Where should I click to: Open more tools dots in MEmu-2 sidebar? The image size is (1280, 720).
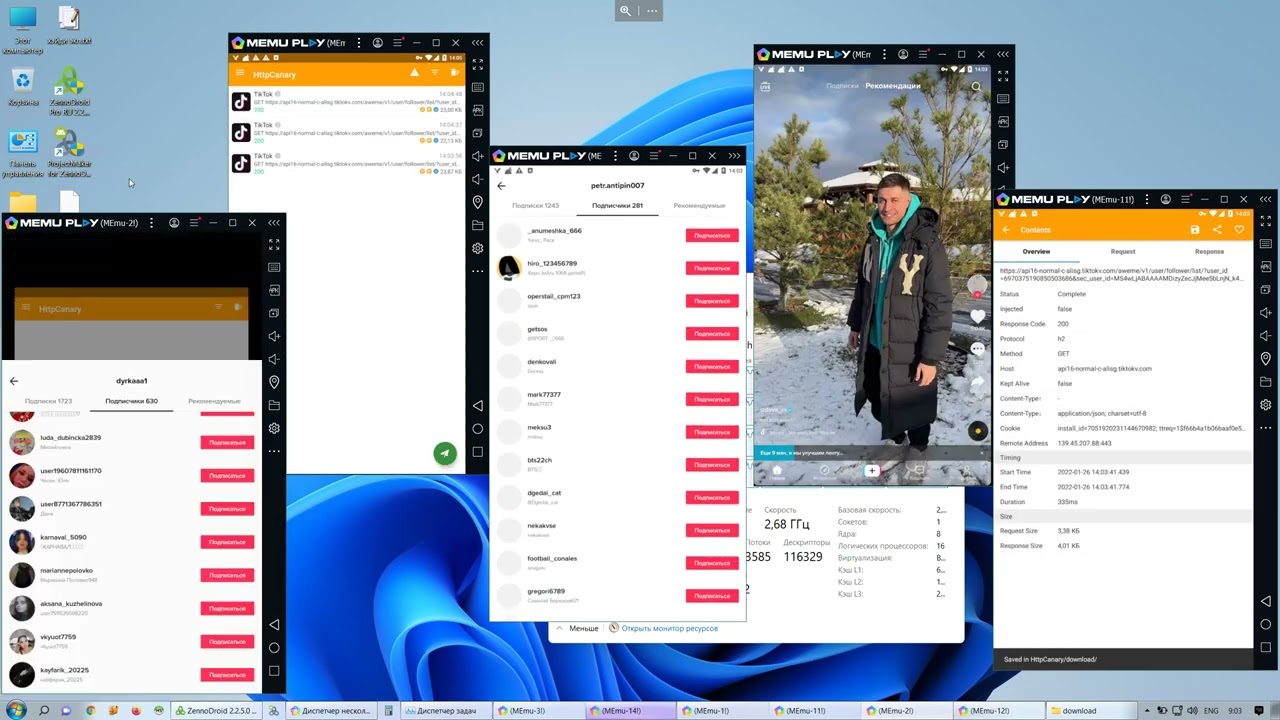(x=274, y=451)
